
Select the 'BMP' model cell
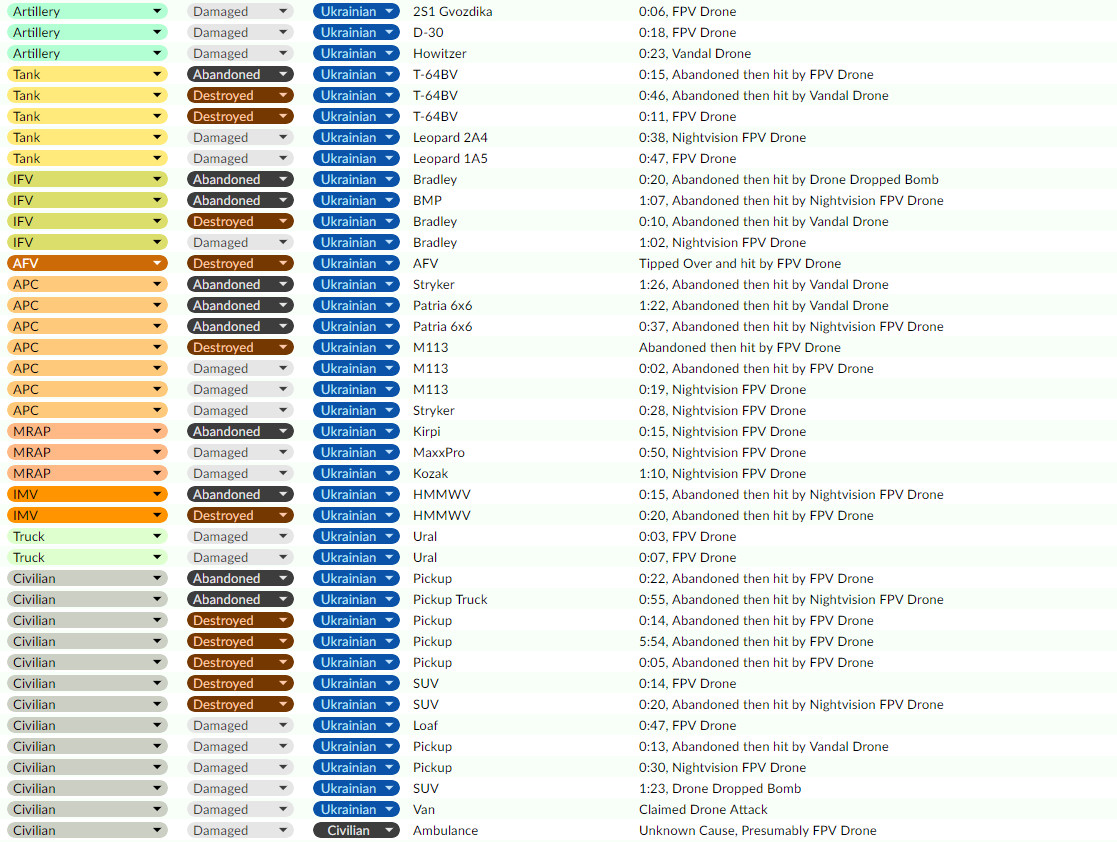(427, 201)
